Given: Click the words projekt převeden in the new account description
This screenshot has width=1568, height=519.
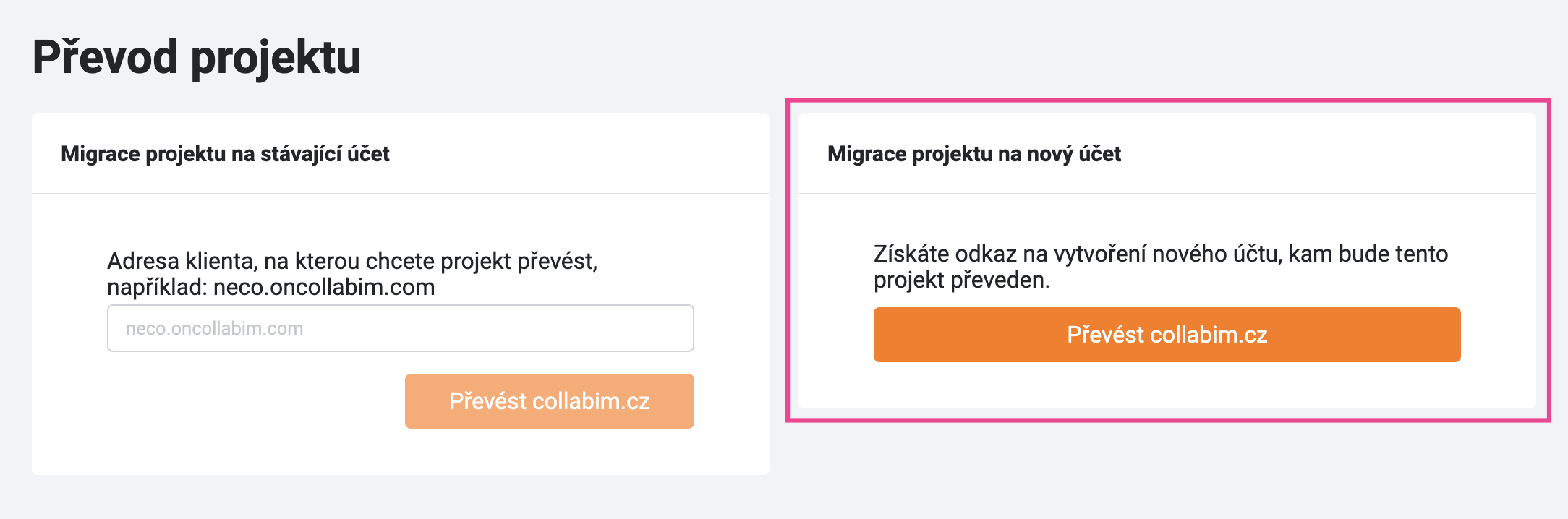Looking at the screenshot, I should point(961,280).
